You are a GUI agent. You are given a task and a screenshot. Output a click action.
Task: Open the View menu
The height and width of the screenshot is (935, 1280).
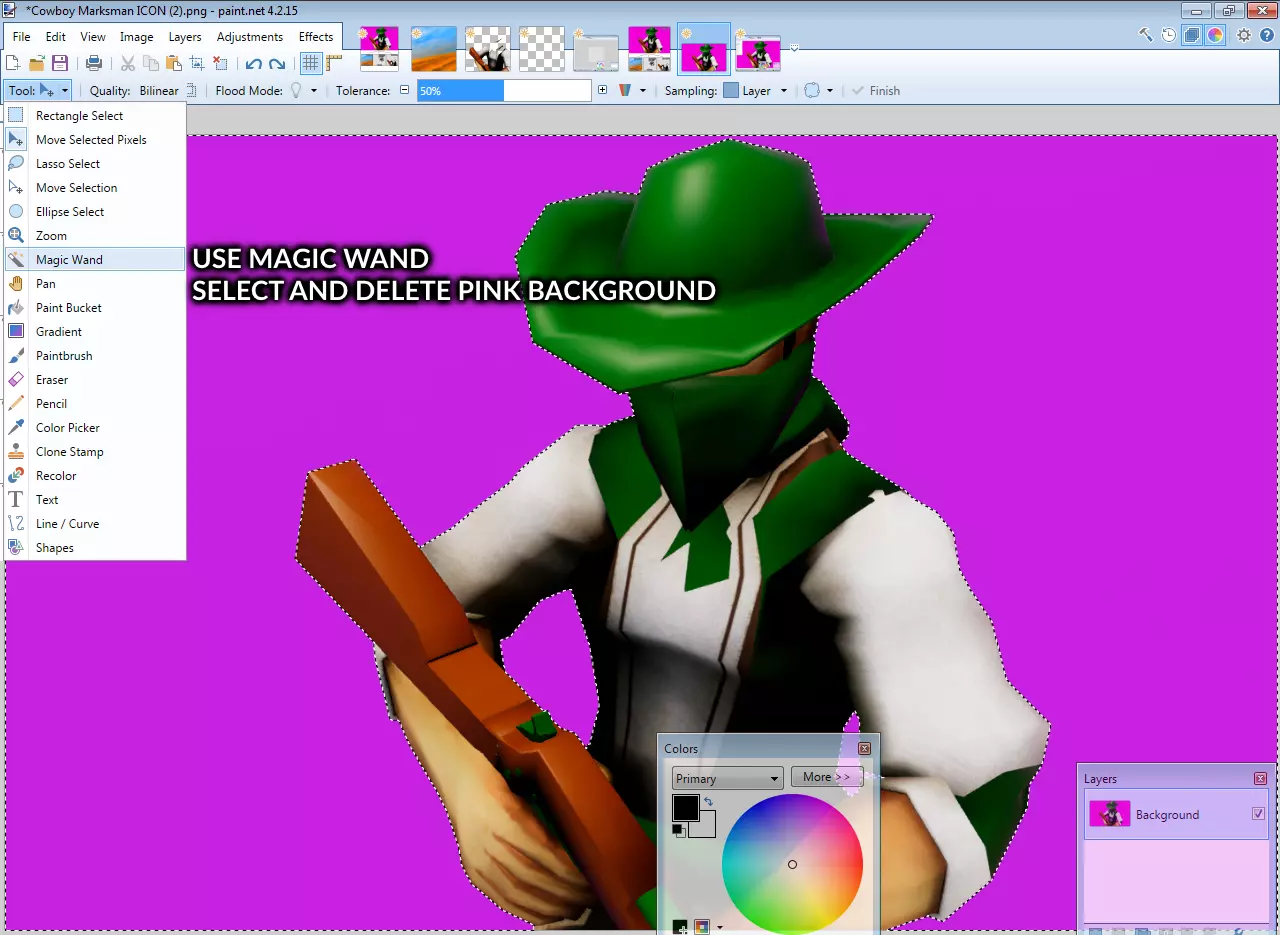[x=93, y=37]
